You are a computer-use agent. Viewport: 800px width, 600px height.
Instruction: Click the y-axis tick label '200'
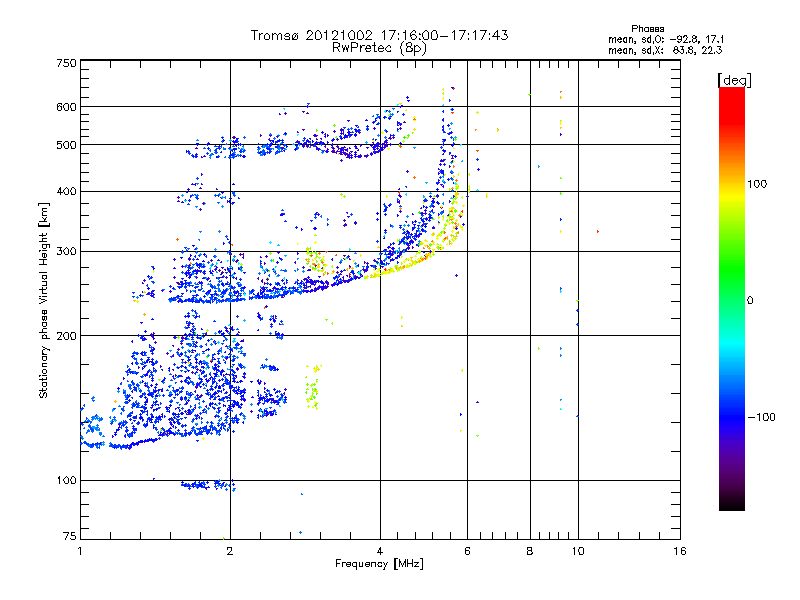pyautogui.click(x=66, y=336)
